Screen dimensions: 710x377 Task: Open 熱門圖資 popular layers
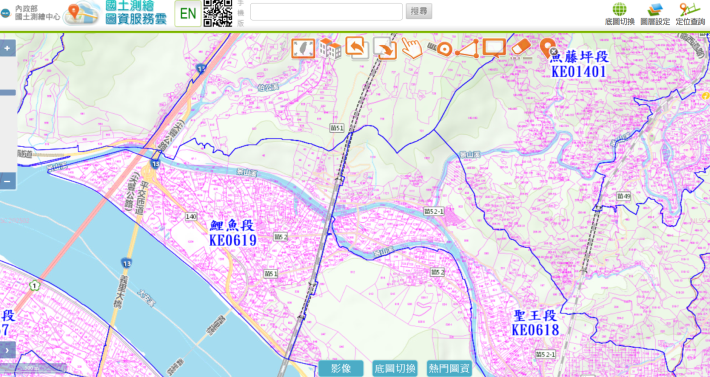(449, 368)
